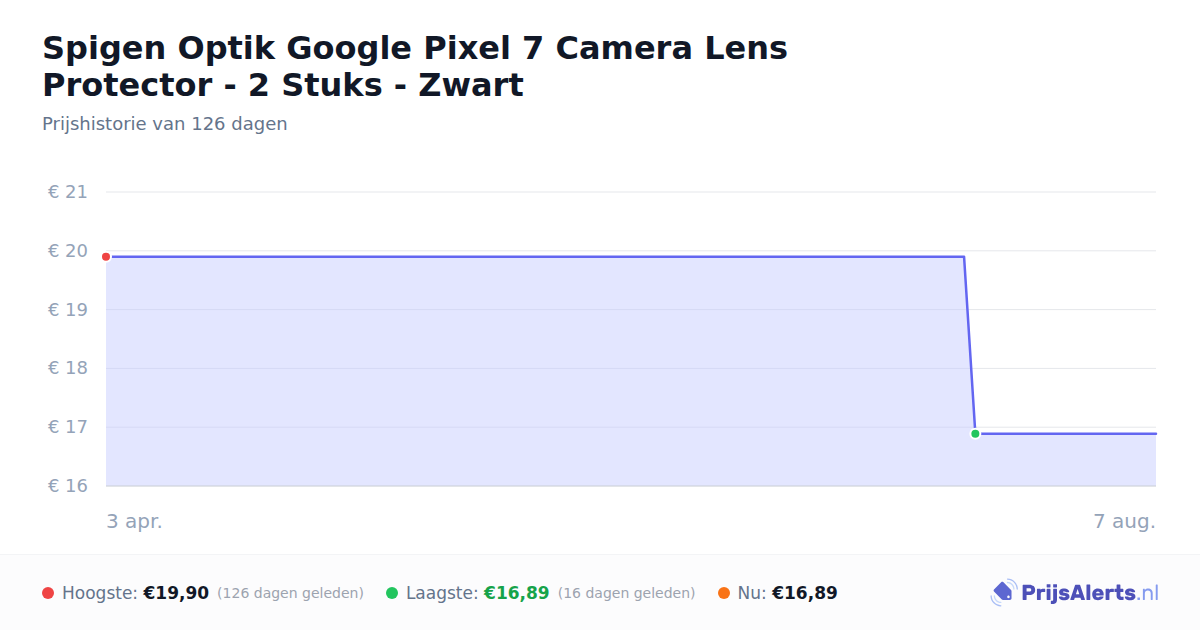Click the red highest-price dot on the chart
1200x630 pixels.
point(106,257)
